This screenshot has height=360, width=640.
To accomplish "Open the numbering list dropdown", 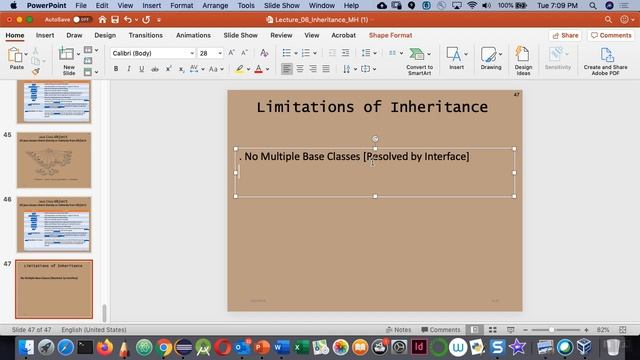I will [315, 53].
